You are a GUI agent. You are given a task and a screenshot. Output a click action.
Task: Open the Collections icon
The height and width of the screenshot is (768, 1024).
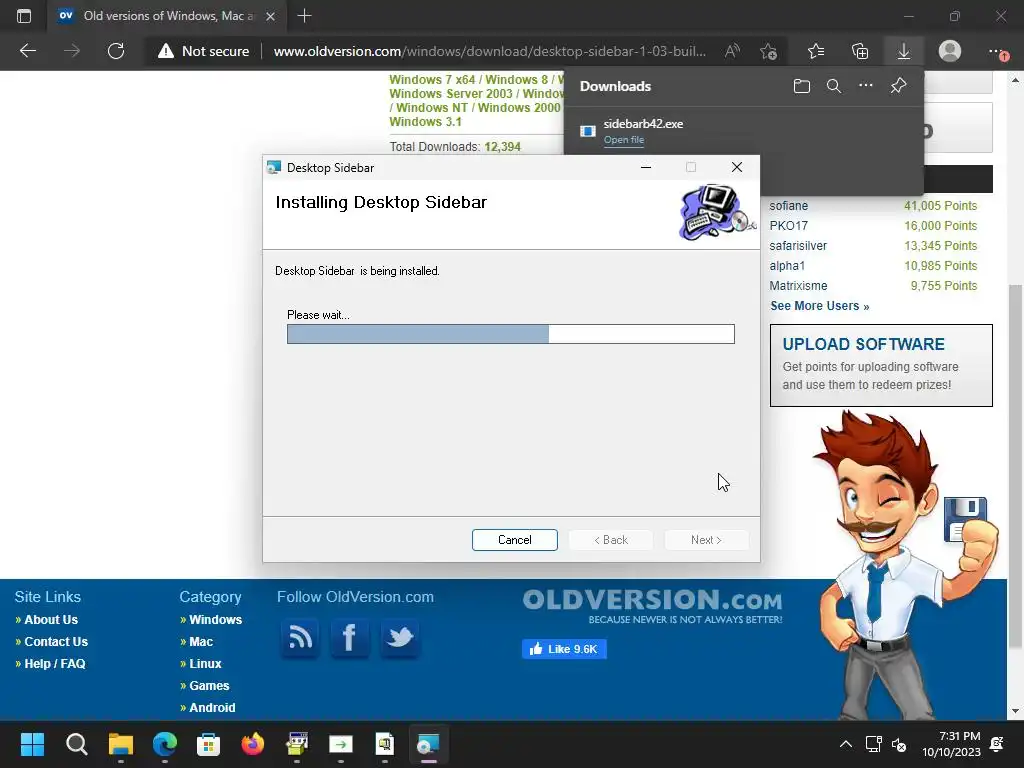coord(860,51)
